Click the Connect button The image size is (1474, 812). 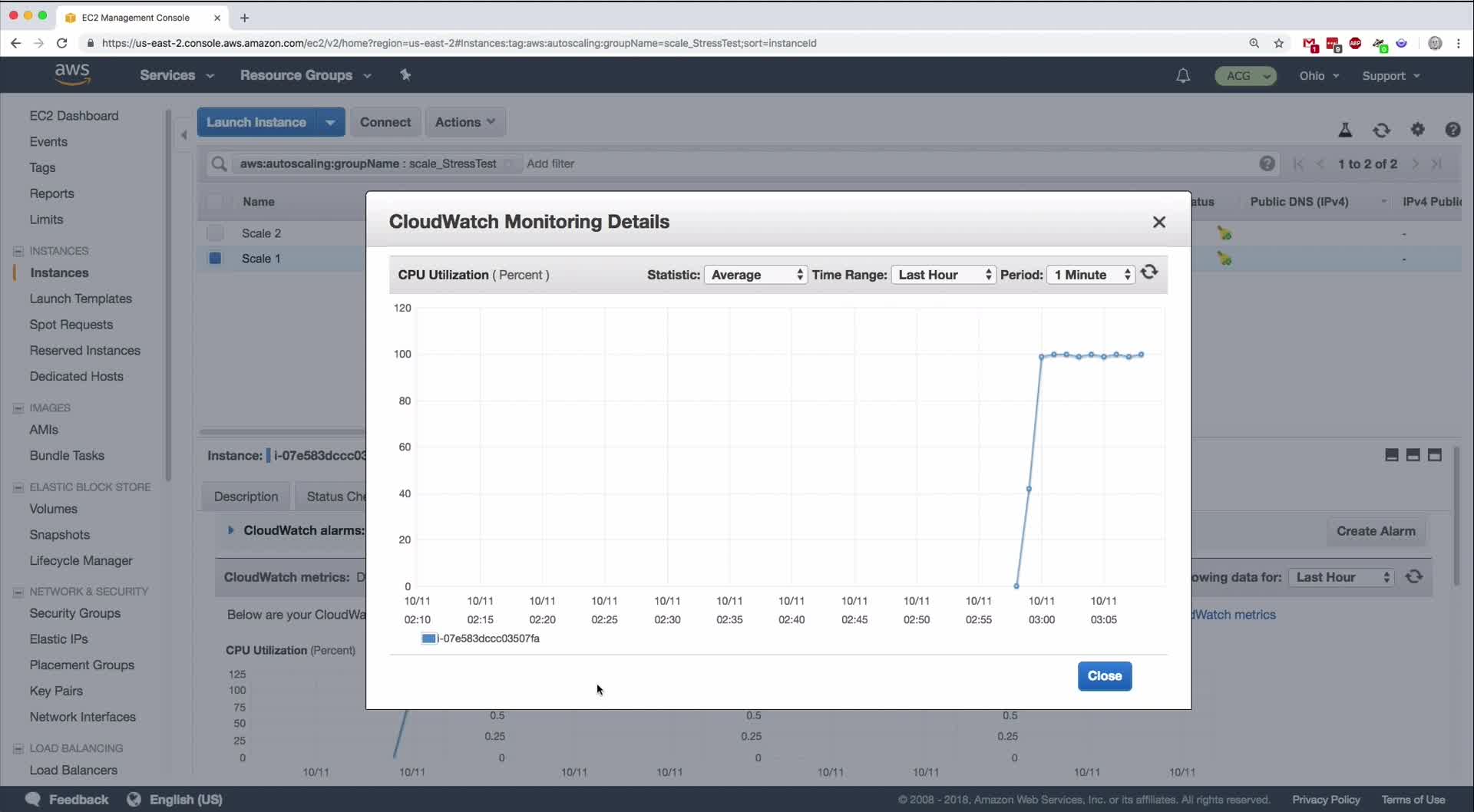coord(385,122)
